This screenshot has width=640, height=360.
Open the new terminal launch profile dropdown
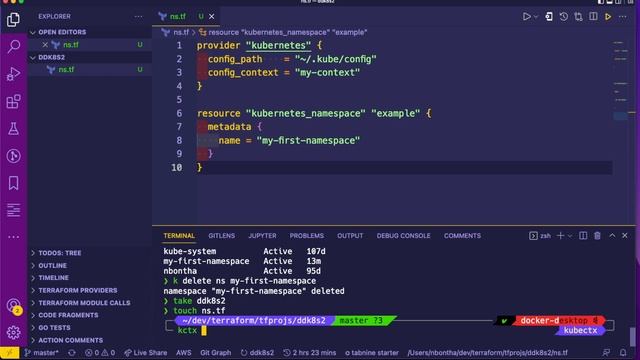click(570, 236)
